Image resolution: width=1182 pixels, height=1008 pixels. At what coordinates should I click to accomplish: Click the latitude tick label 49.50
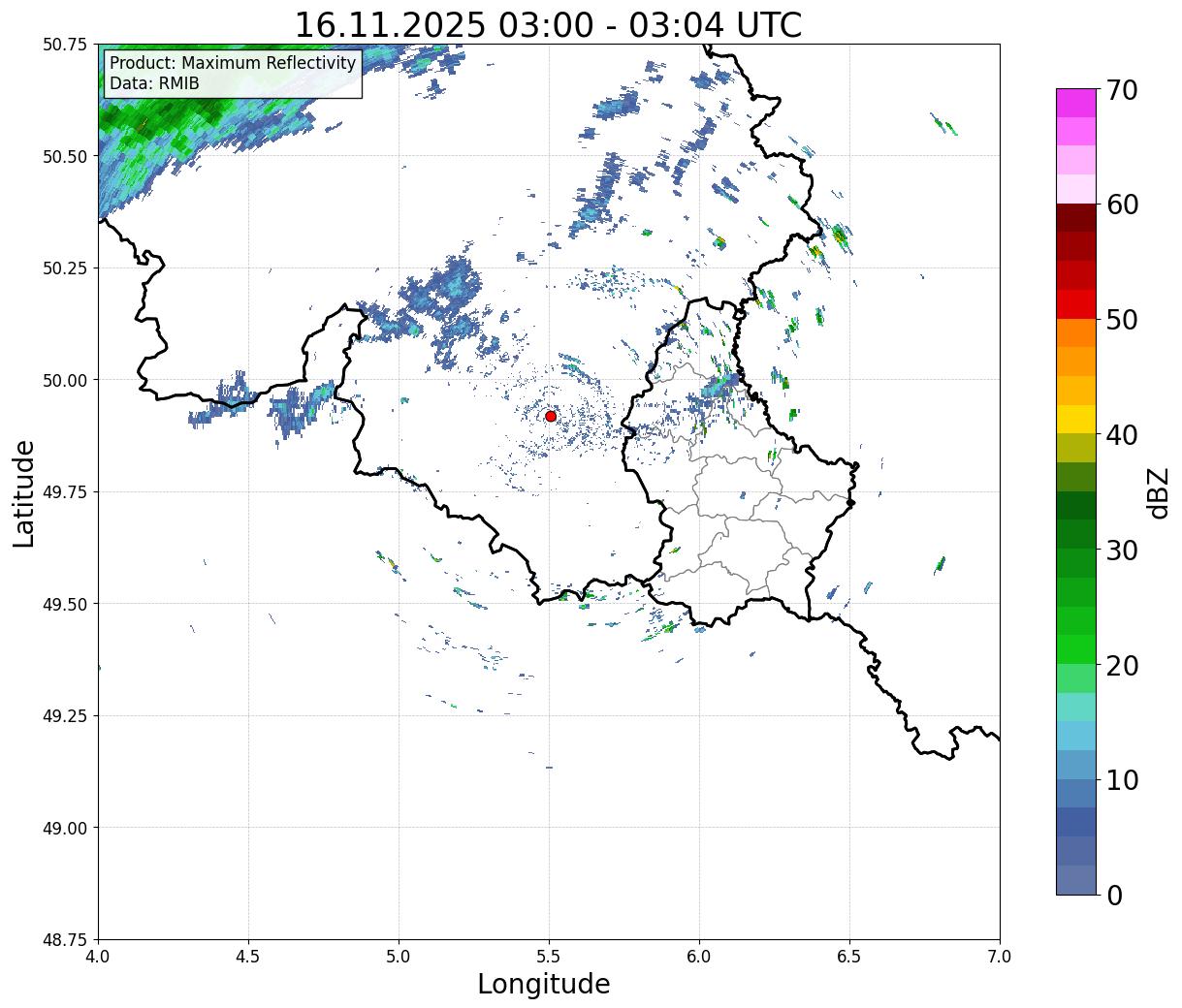[x=65, y=604]
